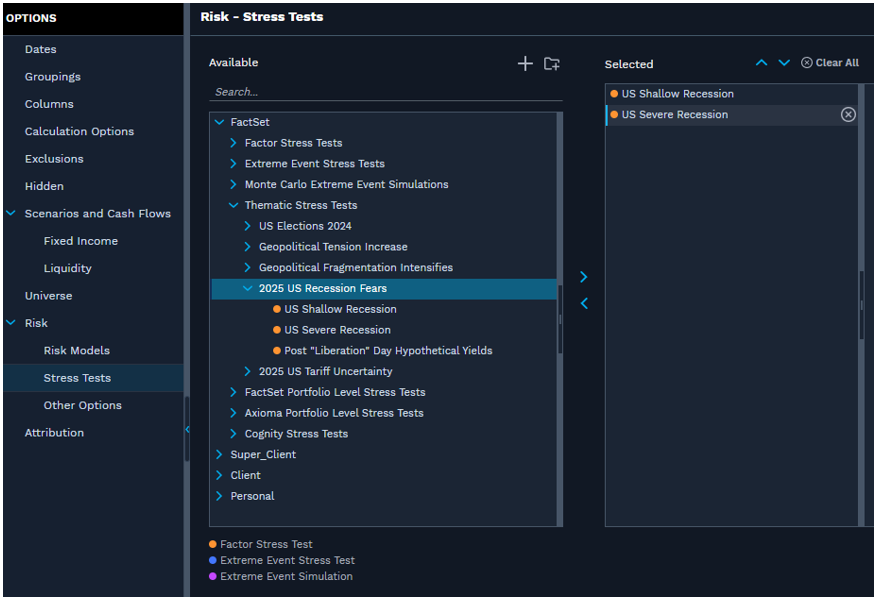Click the Search field under Available
Viewport: 876px width, 599px height.
[385, 92]
